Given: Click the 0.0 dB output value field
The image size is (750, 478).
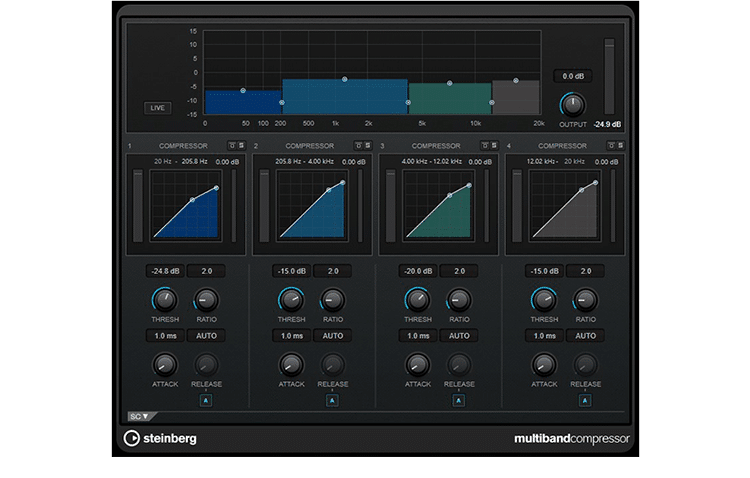Looking at the screenshot, I should click(573, 76).
